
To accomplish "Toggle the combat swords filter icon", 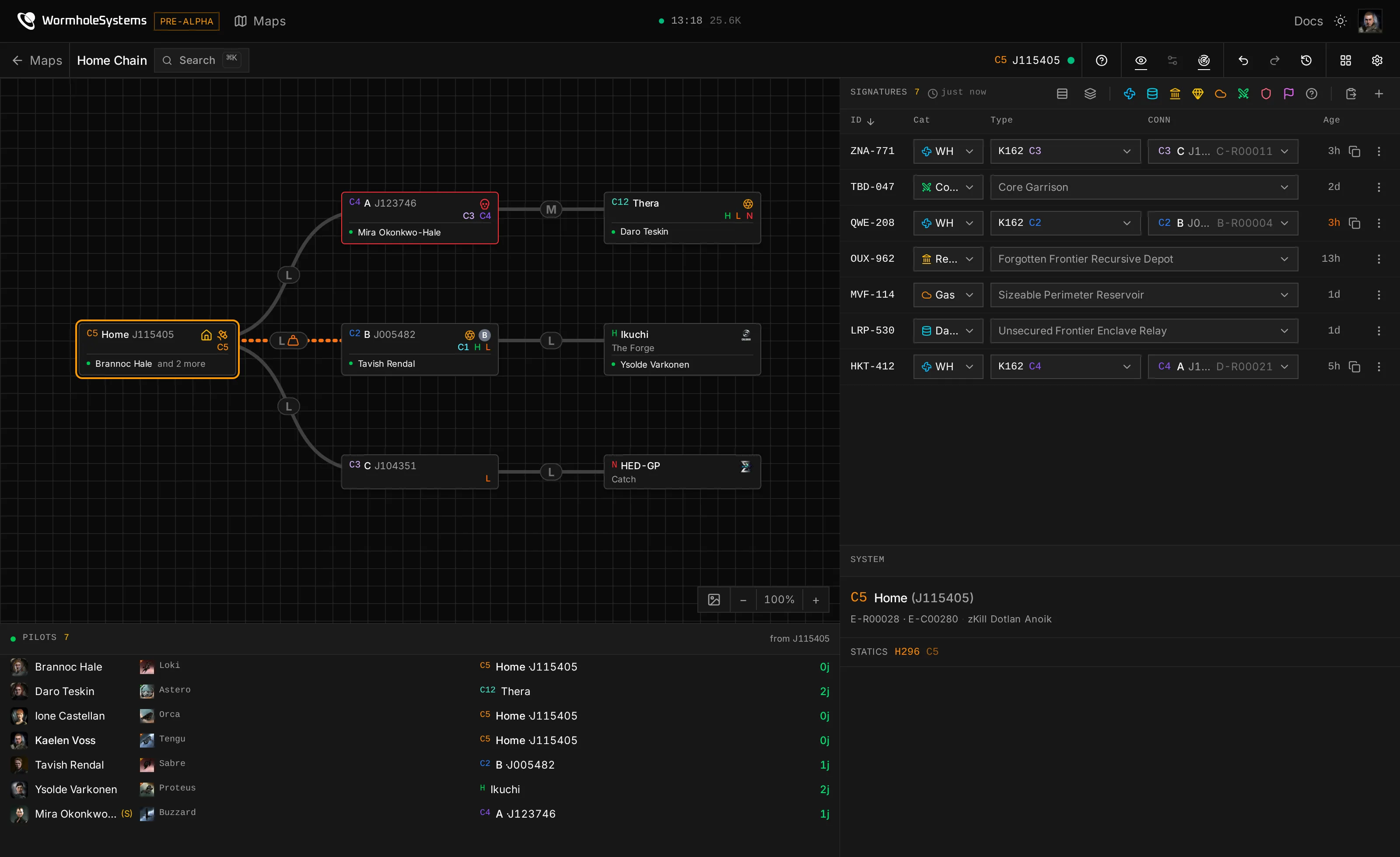I will pyautogui.click(x=1243, y=94).
